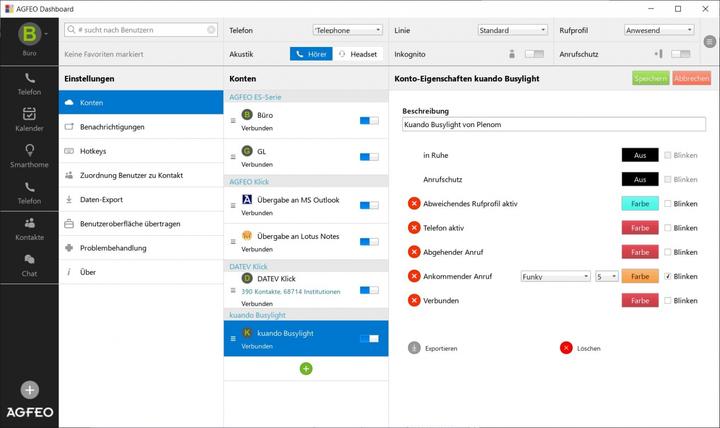Click the MS Outlook account icon

pos(247,199)
